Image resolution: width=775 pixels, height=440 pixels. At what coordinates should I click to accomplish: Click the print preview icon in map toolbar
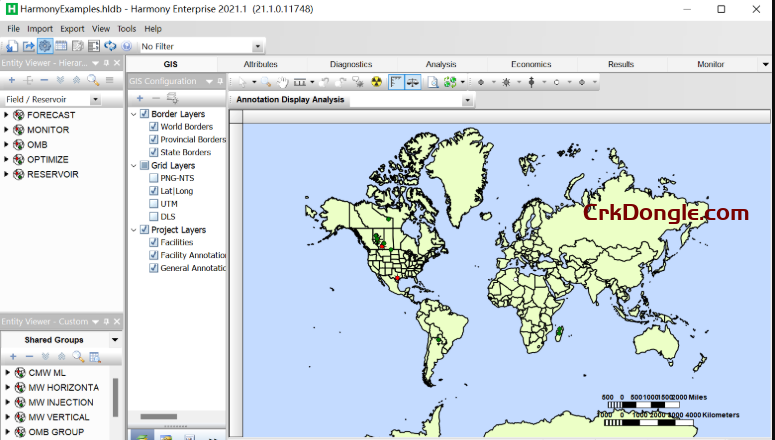coord(433,82)
